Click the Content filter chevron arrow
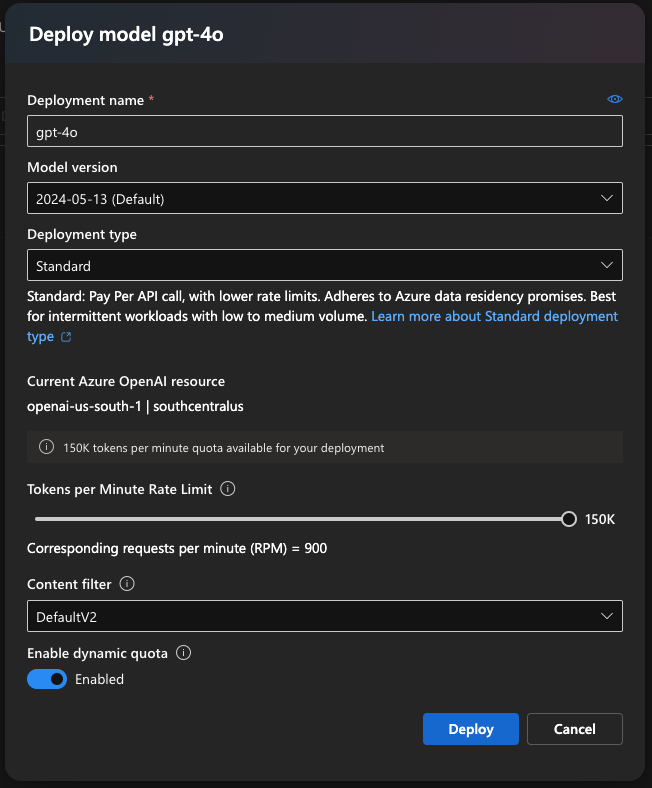652x788 pixels. [606, 616]
